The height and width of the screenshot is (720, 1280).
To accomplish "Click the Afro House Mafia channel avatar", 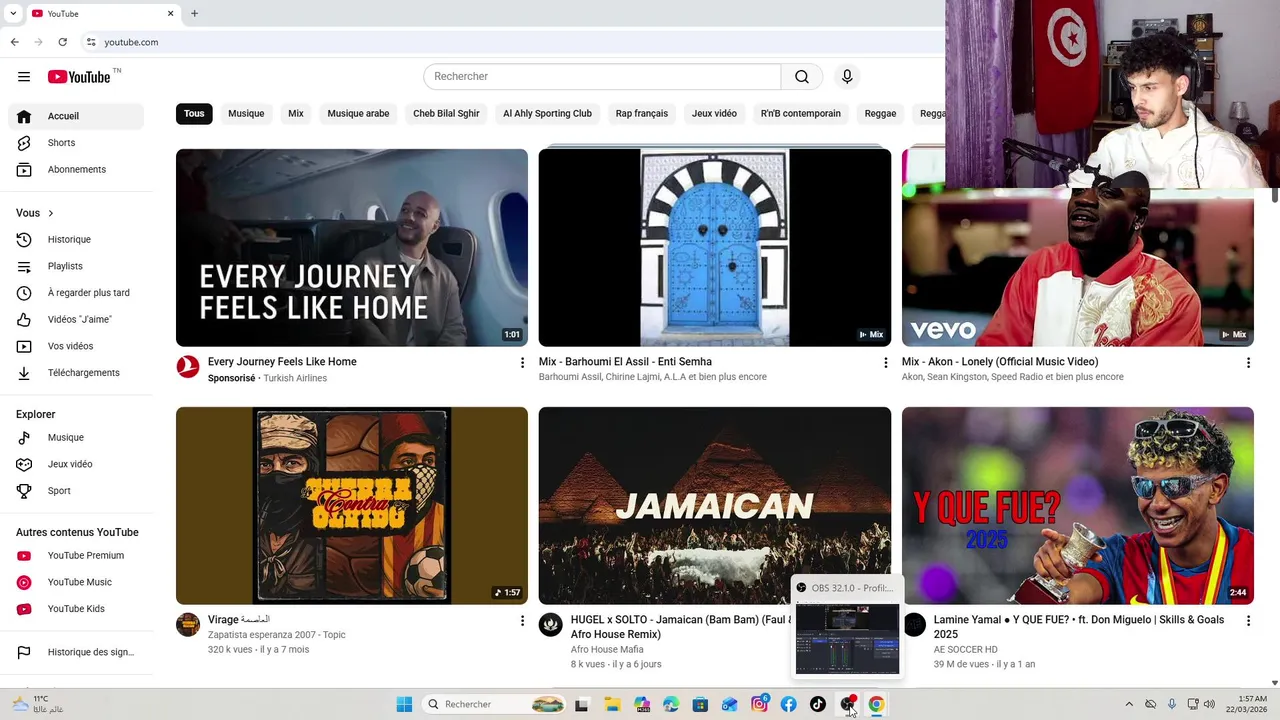I will pyautogui.click(x=551, y=625).
